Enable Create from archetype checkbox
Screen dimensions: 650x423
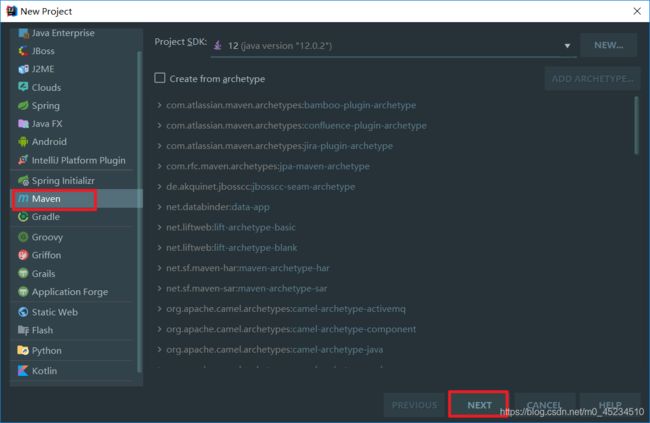160,78
